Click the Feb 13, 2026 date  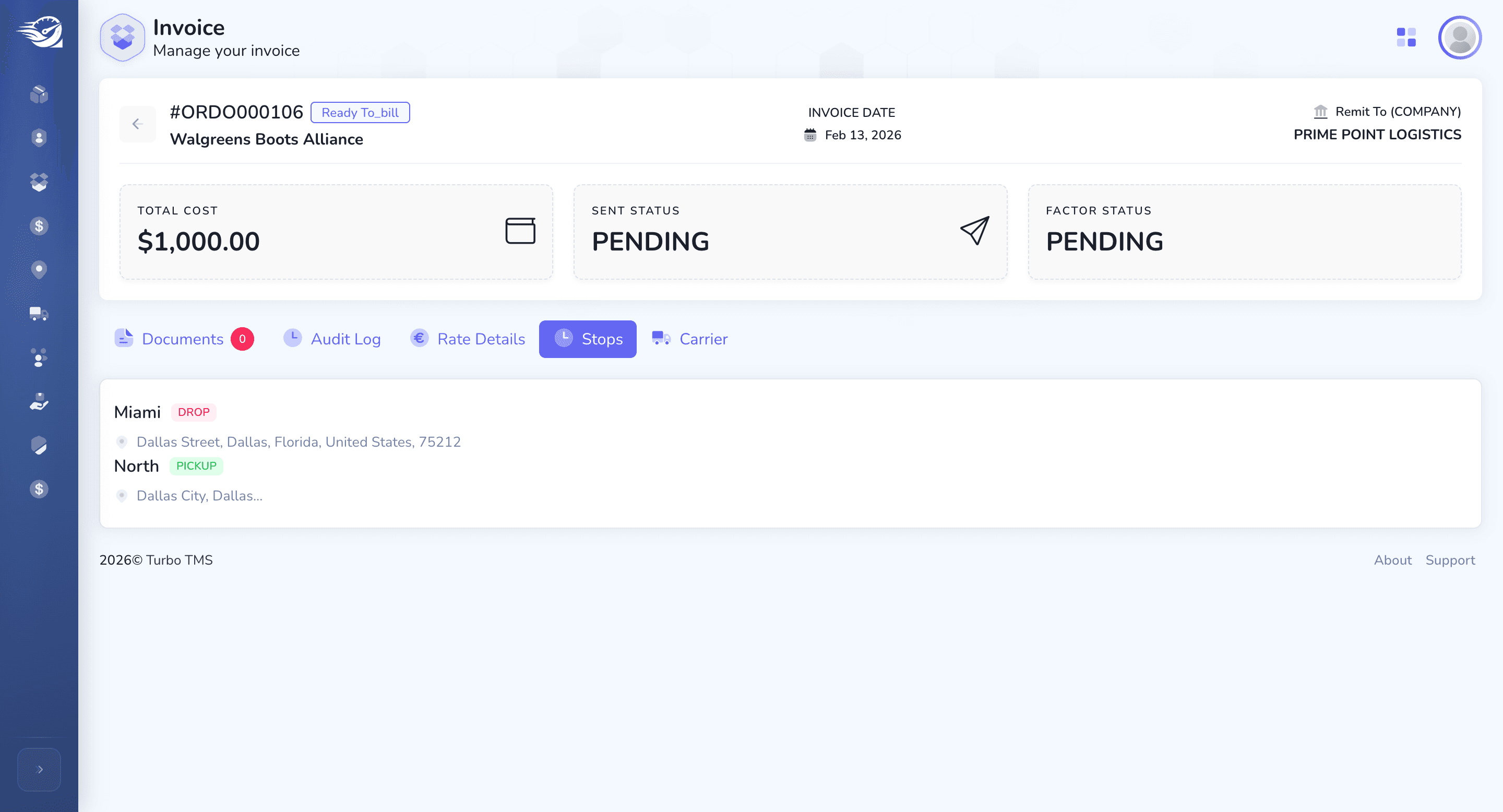point(863,135)
